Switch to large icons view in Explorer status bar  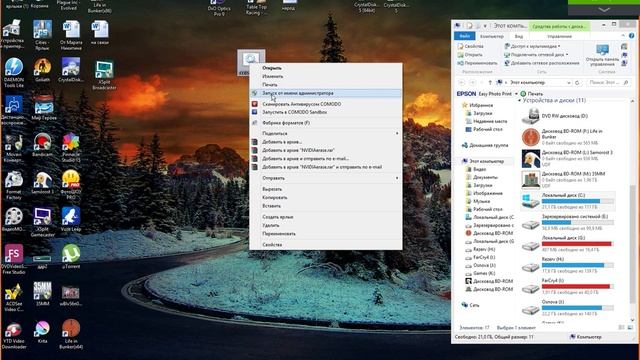pyautogui.click(x=630, y=328)
